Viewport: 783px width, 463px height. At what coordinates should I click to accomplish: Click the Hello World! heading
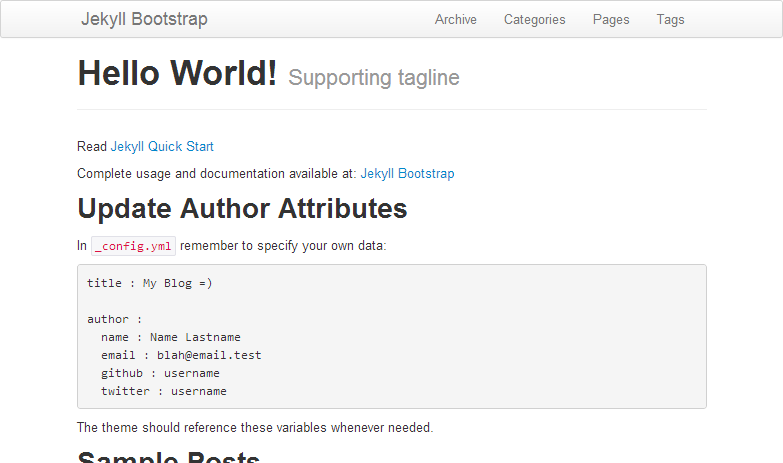[177, 73]
